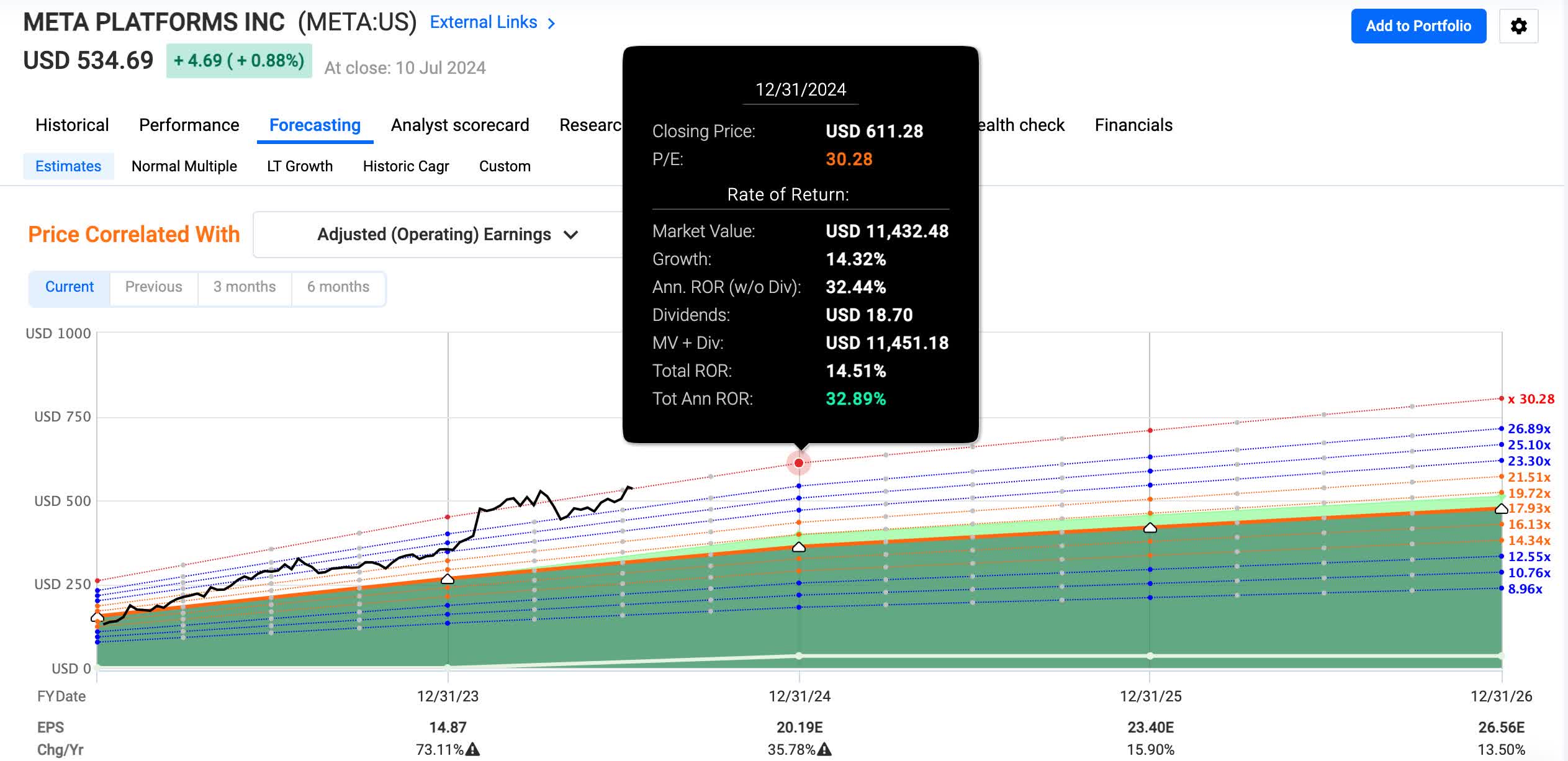The image size is (1568, 761).
Task: Click the dropdown chevron next to Earnings
Action: pyautogui.click(x=571, y=235)
